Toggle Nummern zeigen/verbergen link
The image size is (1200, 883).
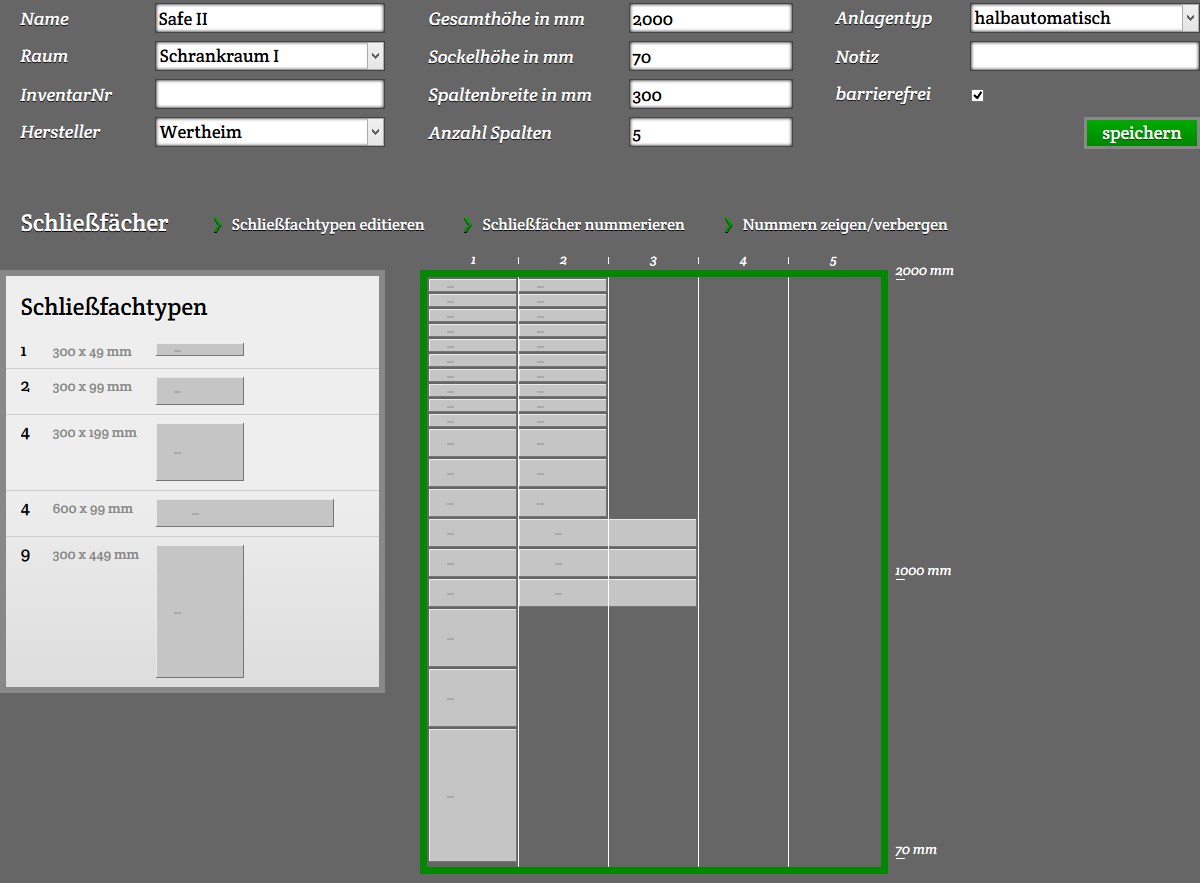tap(844, 225)
